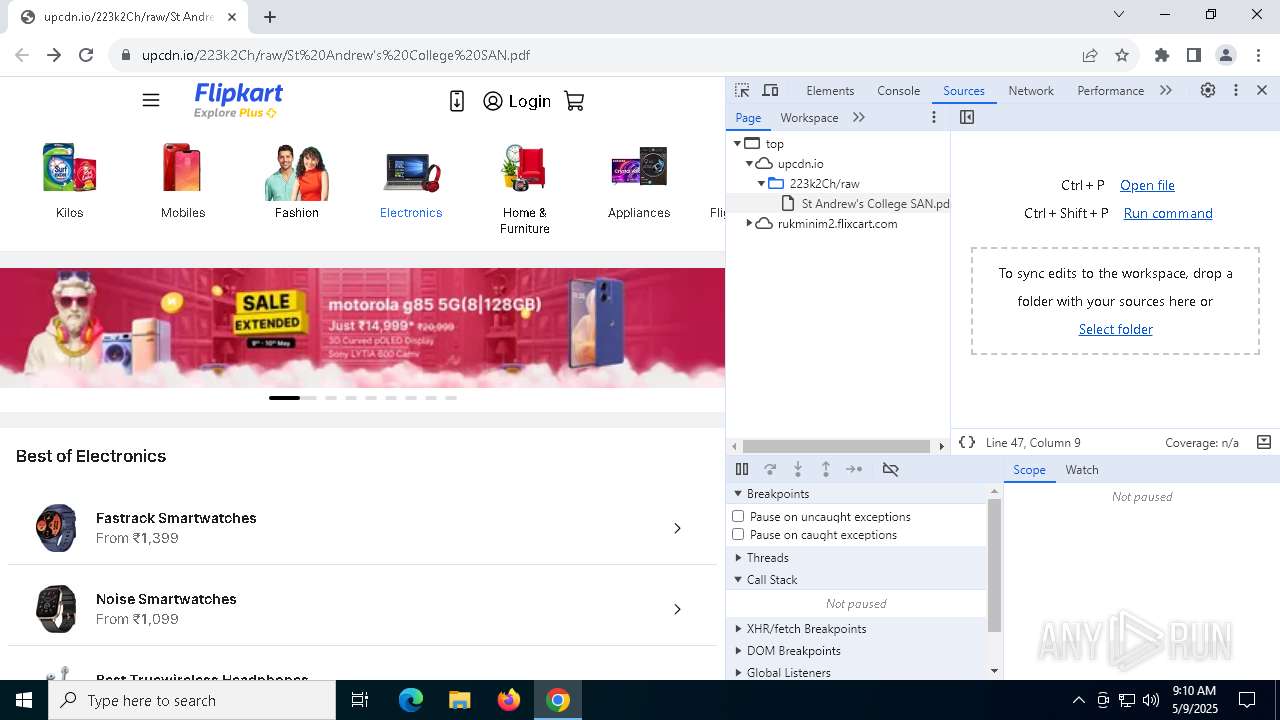1280x720 pixels.
Task: Open the Appliances category
Action: coord(639,181)
